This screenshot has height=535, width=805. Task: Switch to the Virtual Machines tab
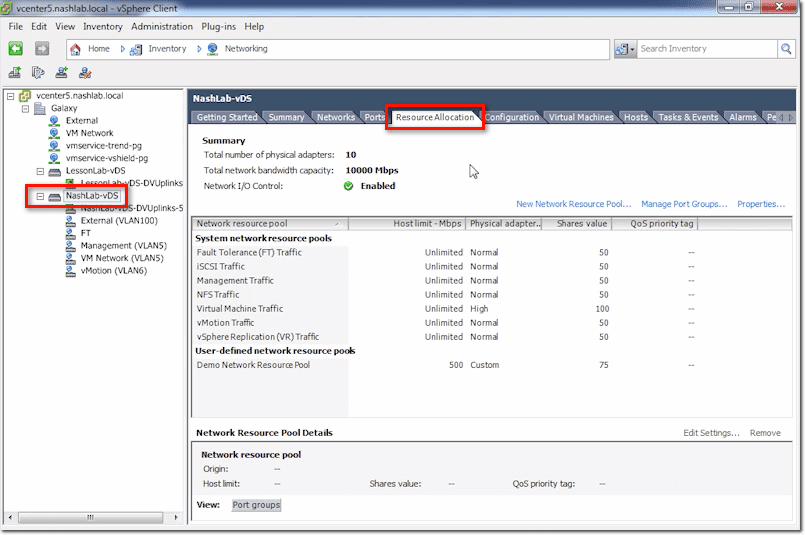(581, 117)
